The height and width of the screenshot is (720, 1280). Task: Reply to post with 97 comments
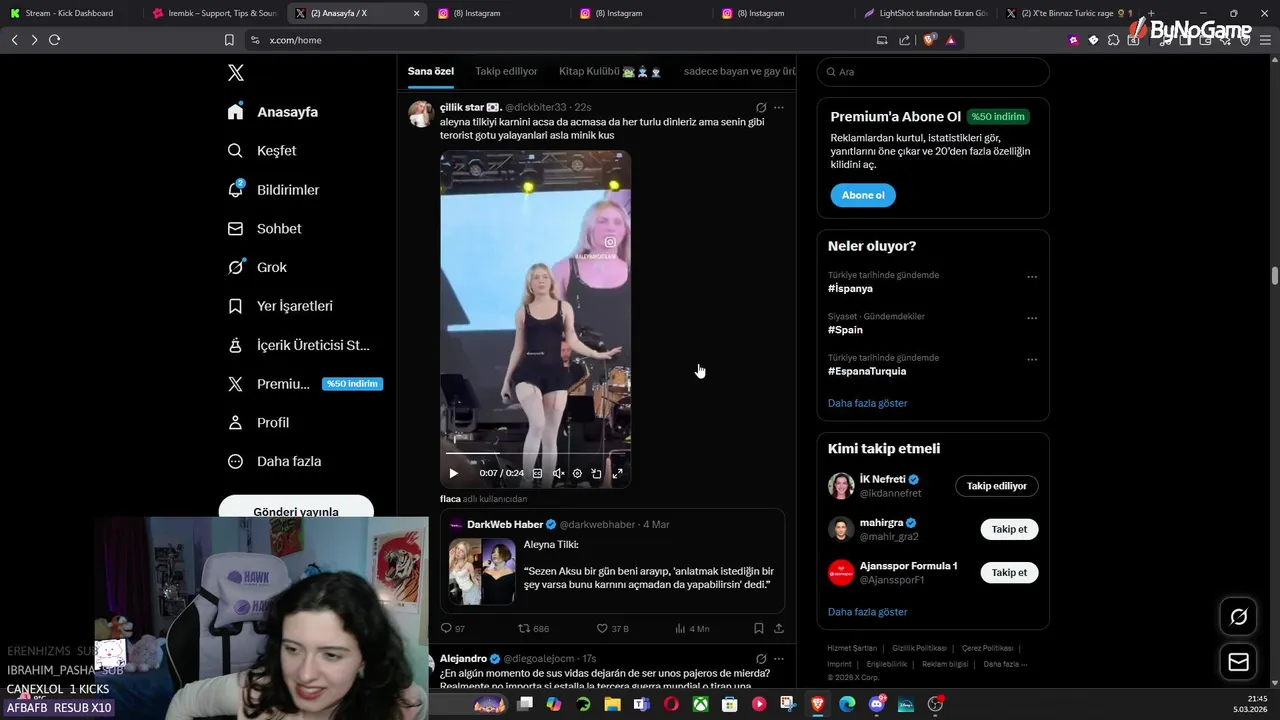pos(453,629)
